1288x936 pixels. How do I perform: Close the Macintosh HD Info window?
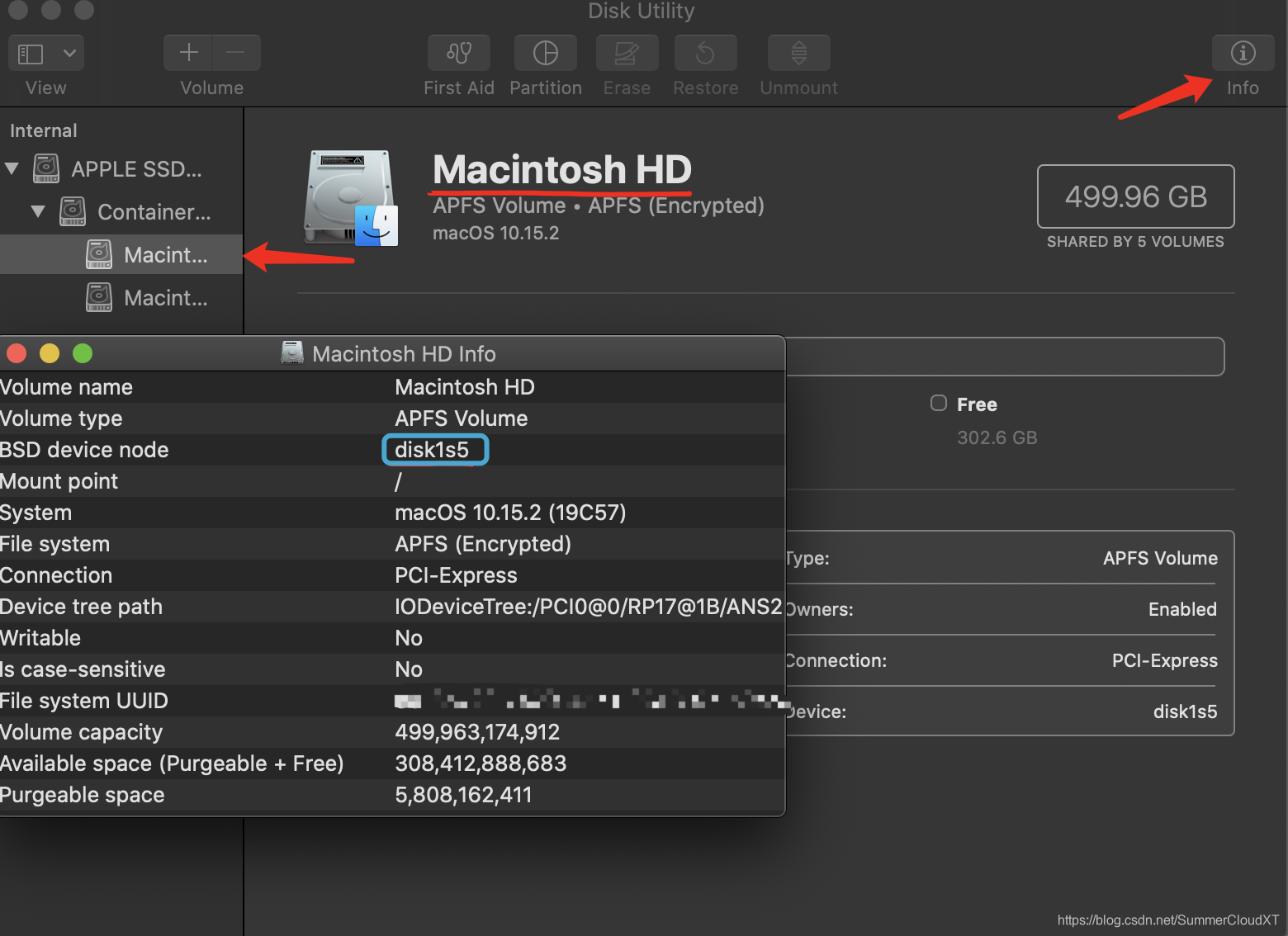[x=17, y=353]
